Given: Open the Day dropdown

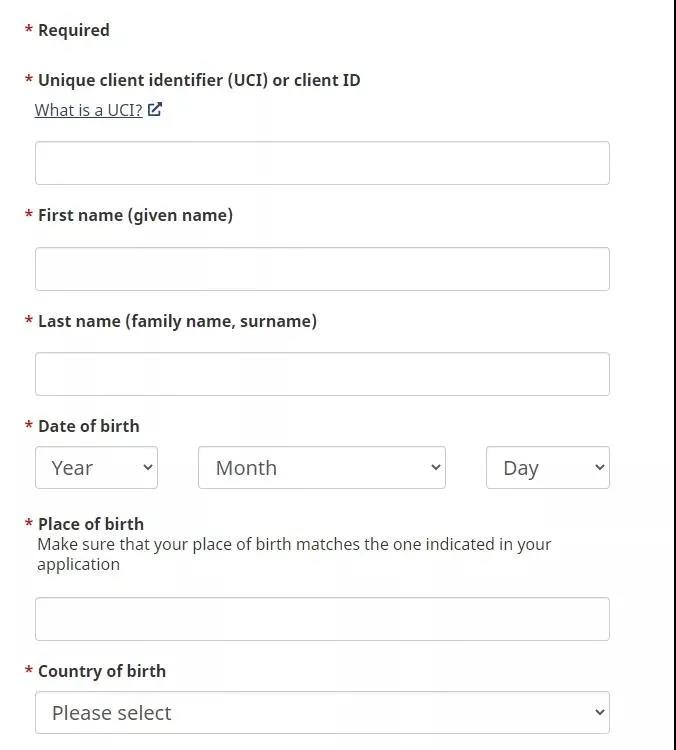Looking at the screenshot, I should click(548, 468).
